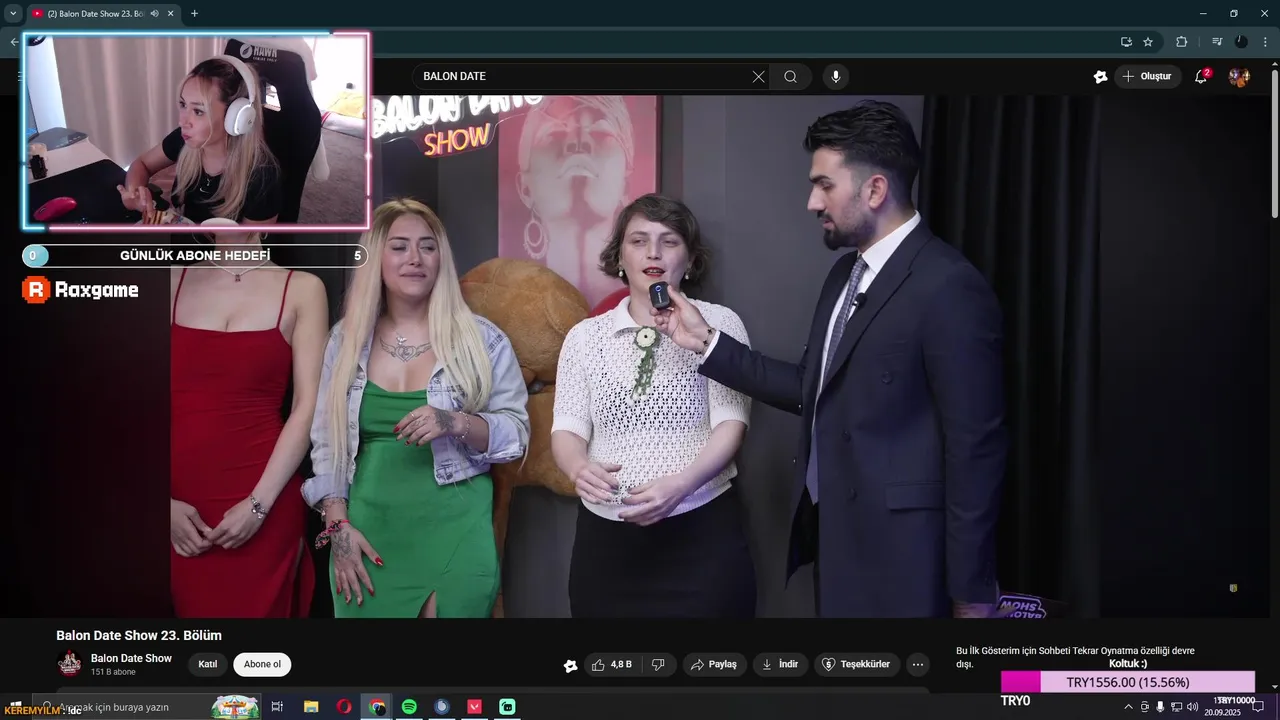Show hidden system tray icons
The width and height of the screenshot is (1280, 720).
point(1129,707)
